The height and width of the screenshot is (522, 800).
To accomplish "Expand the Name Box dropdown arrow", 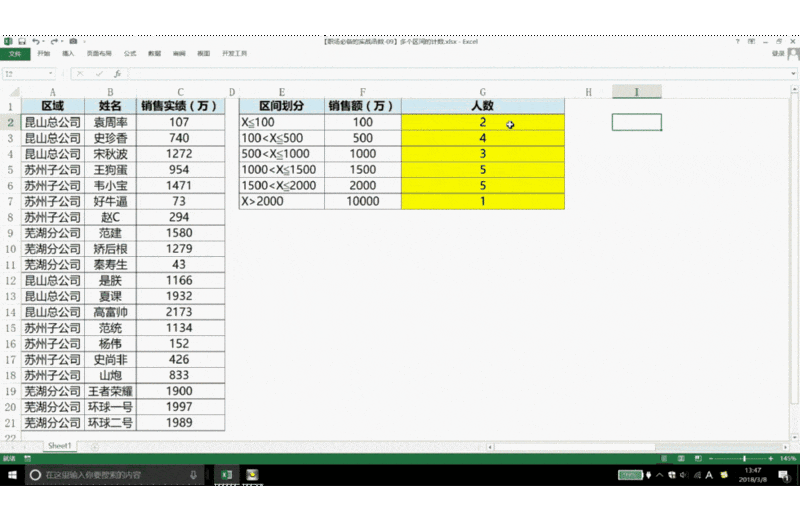I will [51, 74].
